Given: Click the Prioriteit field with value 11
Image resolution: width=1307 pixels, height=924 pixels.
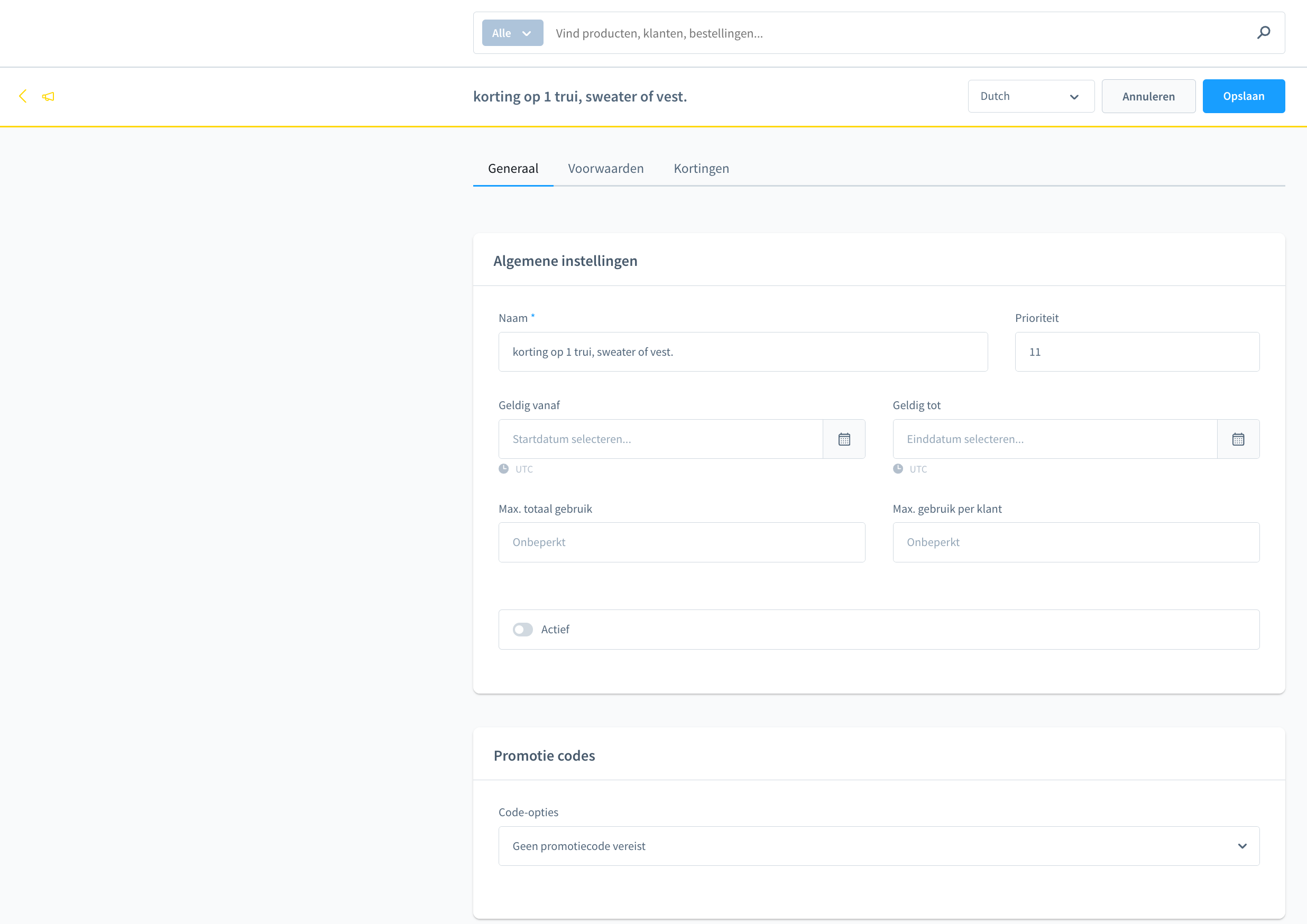Looking at the screenshot, I should (1137, 352).
